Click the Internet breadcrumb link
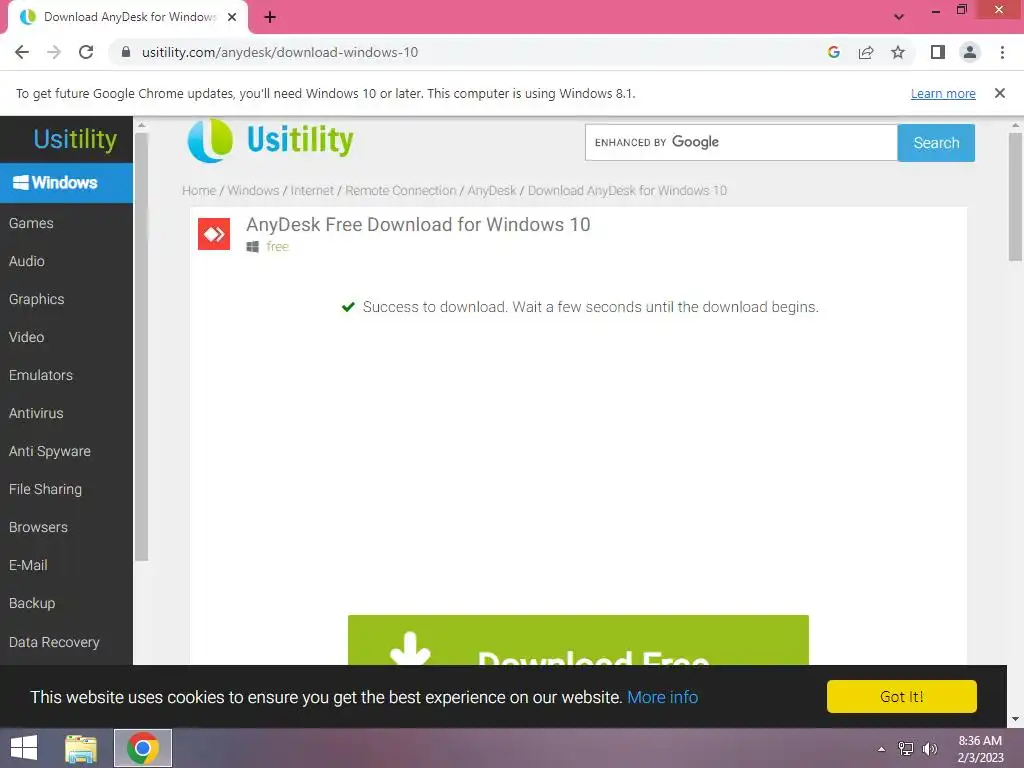This screenshot has width=1024, height=768. 312,191
